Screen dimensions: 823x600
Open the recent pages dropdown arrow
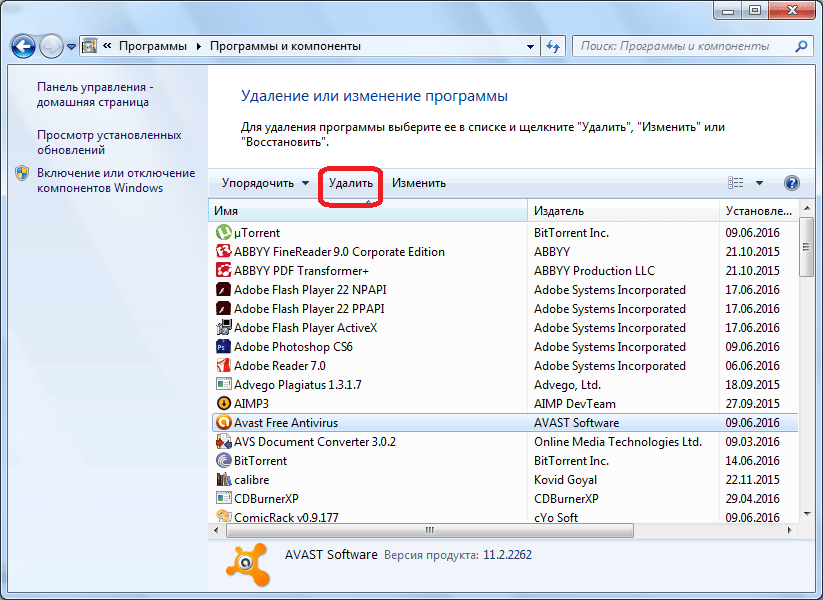coord(71,47)
